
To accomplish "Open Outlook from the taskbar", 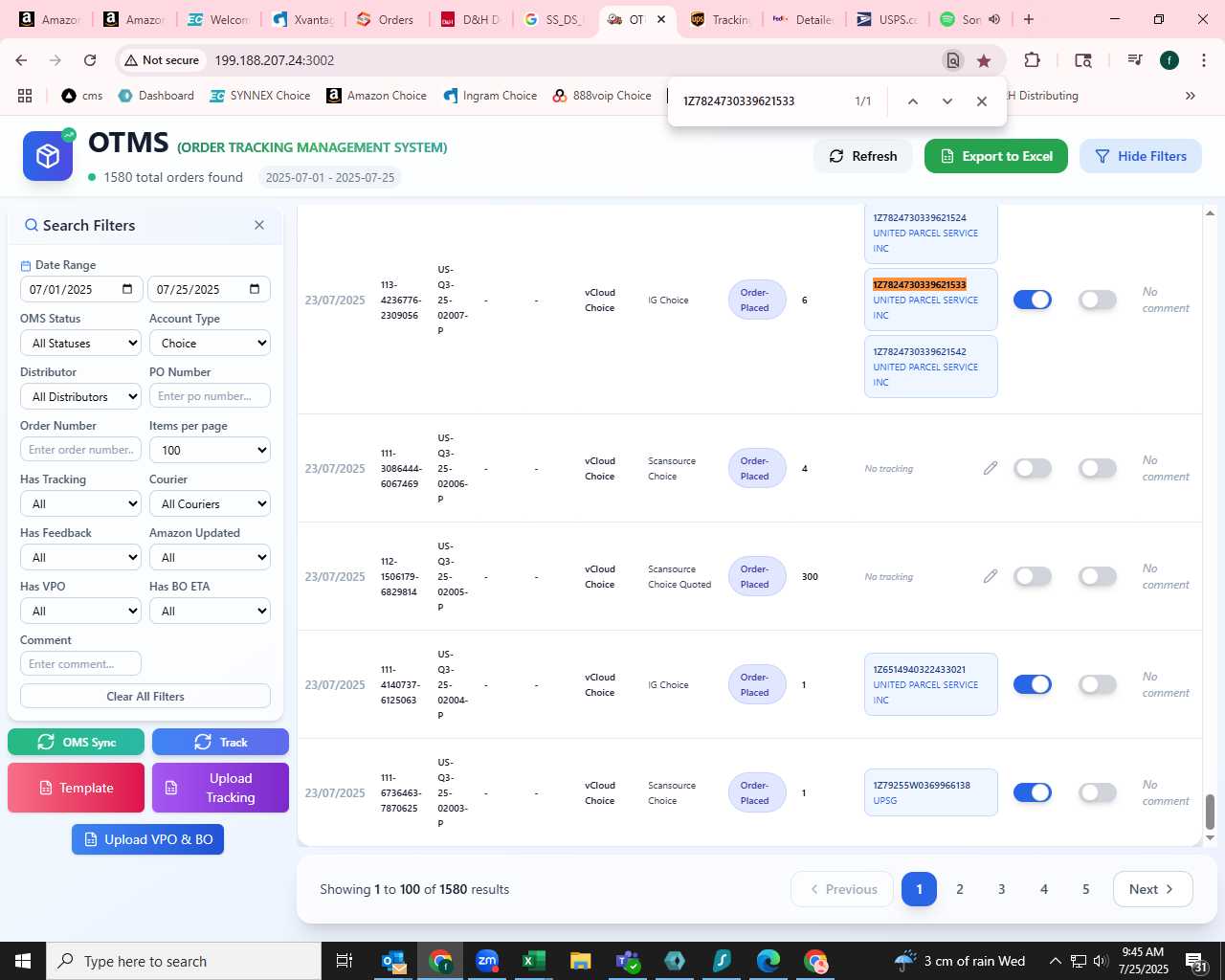I will click(x=393, y=961).
